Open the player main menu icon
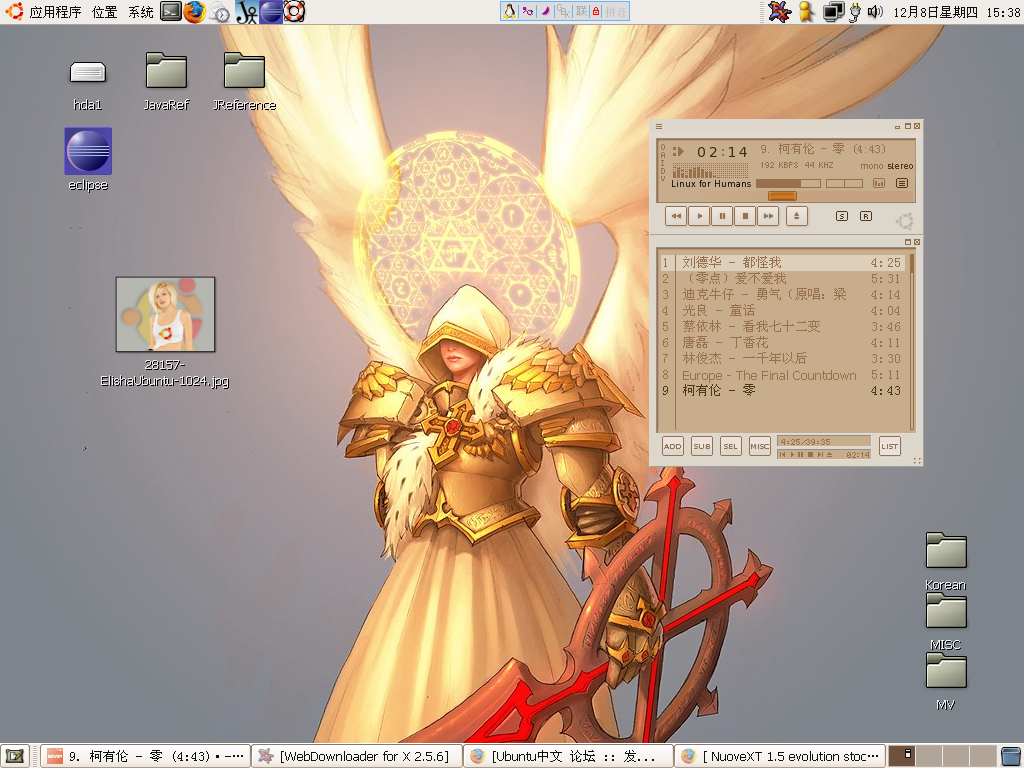 [659, 126]
